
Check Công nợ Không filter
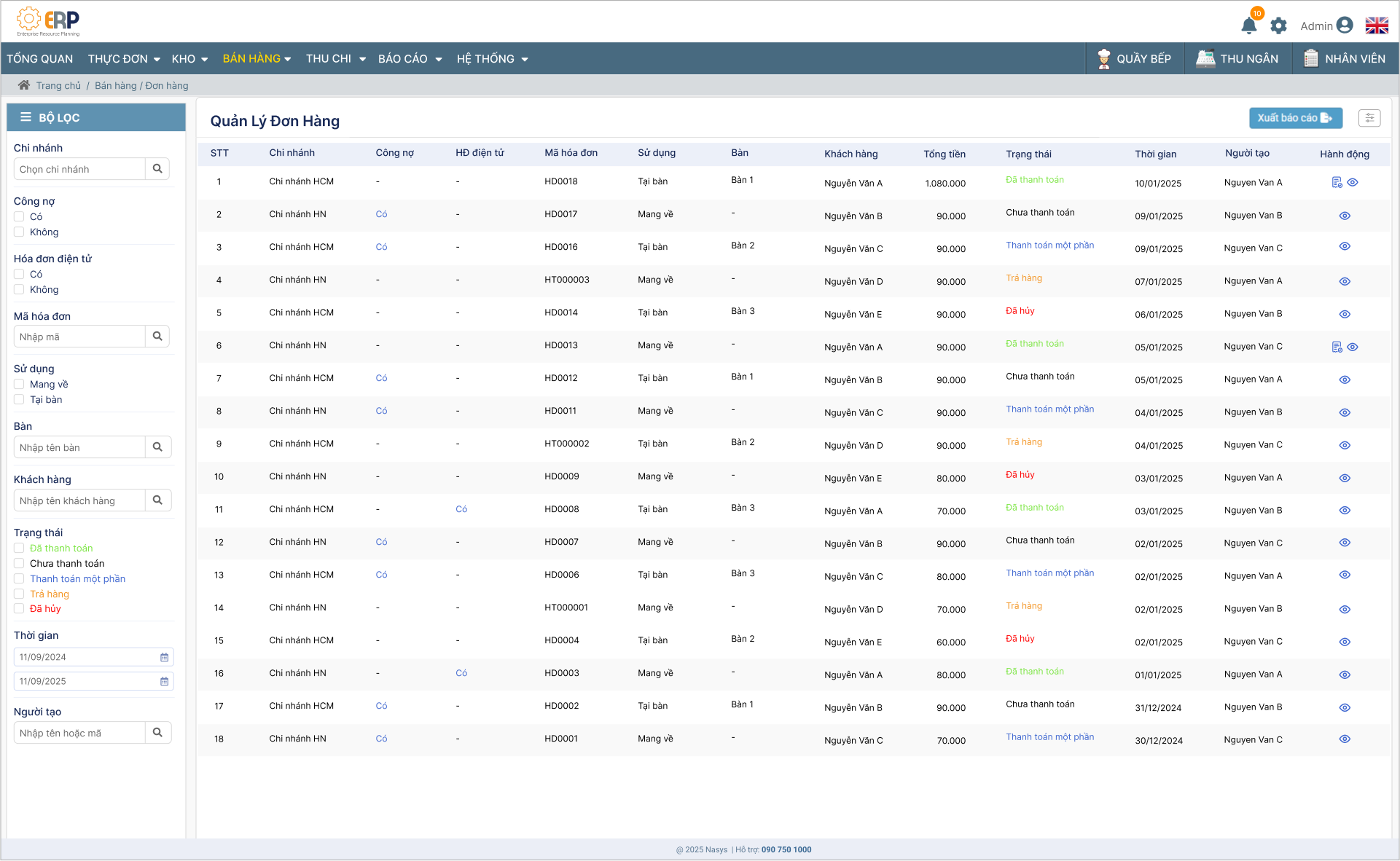coord(19,232)
